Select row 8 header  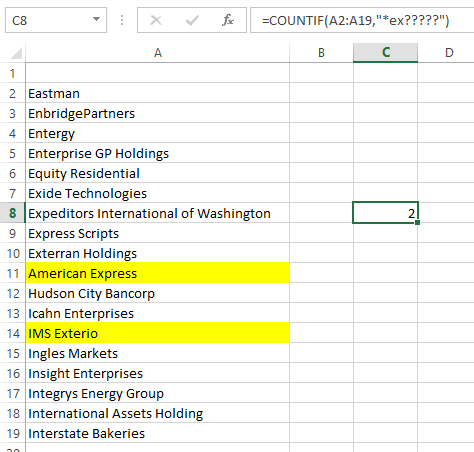click(13, 213)
